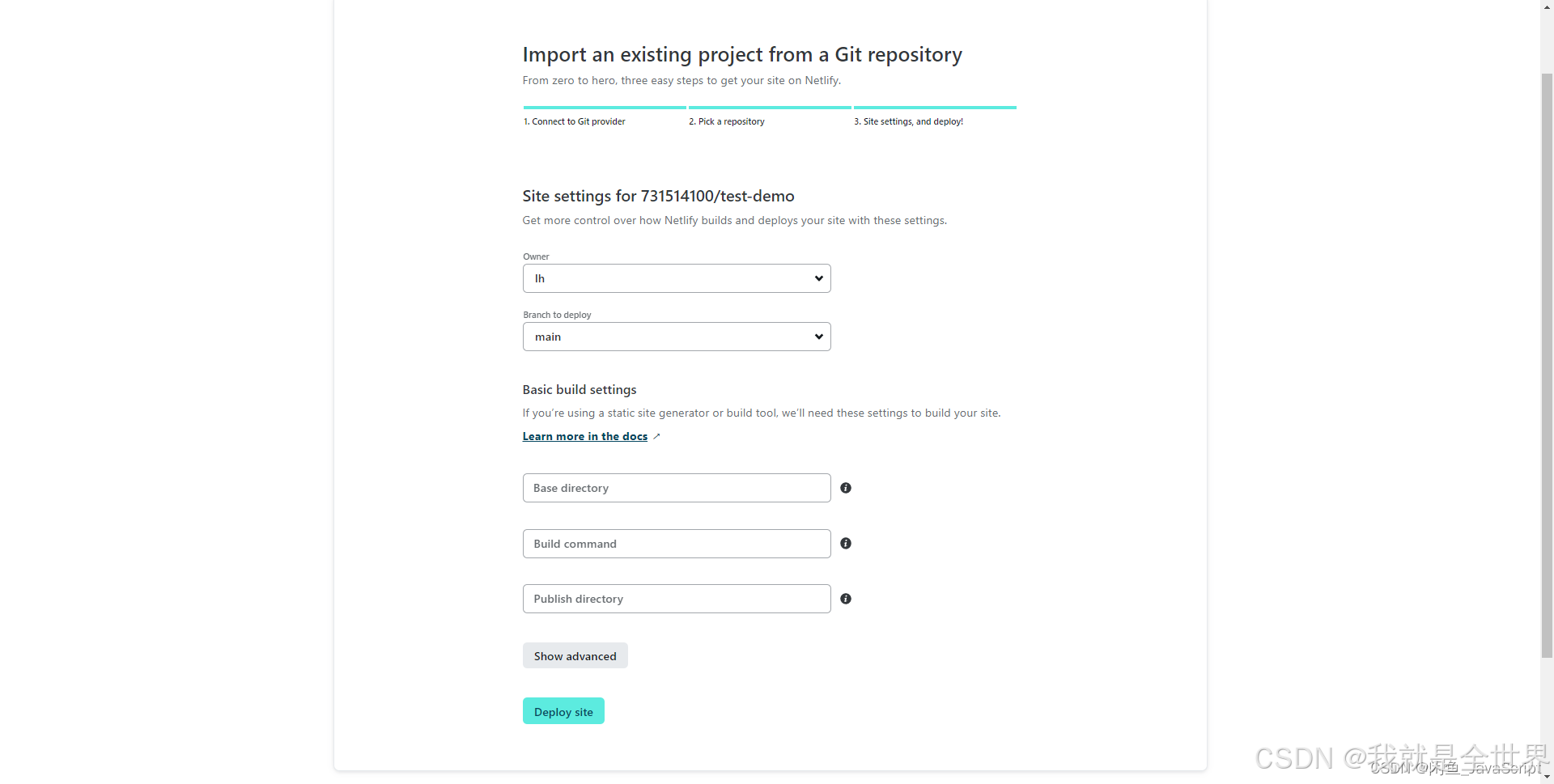This screenshot has height=784, width=1554.
Task: Open the Branch to deploy dropdown
Action: [677, 337]
